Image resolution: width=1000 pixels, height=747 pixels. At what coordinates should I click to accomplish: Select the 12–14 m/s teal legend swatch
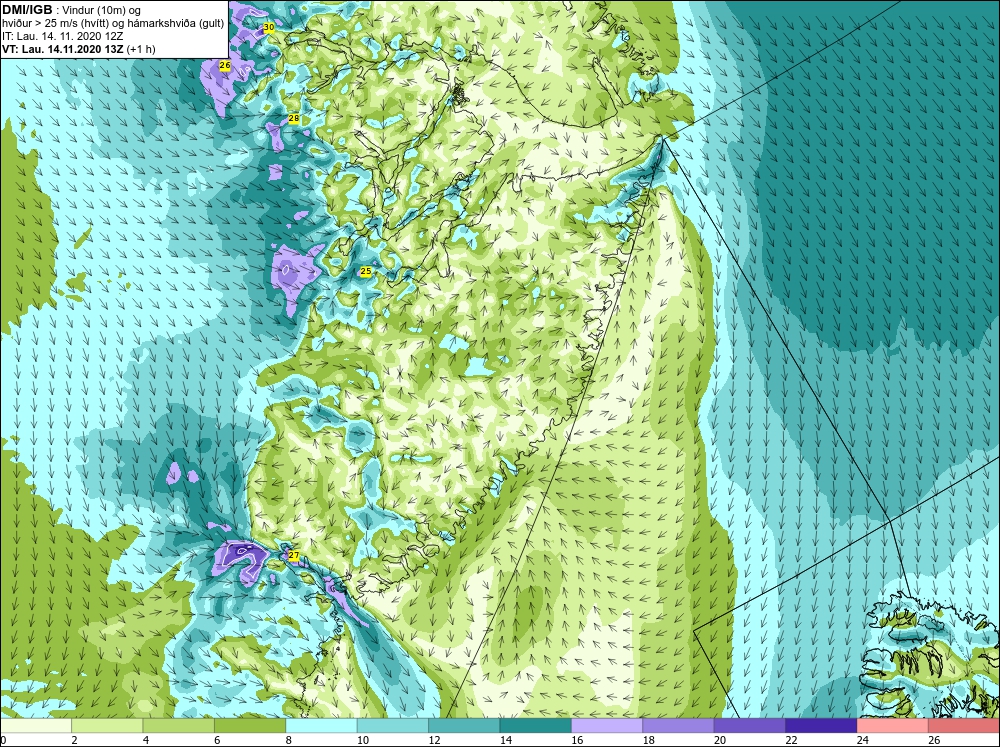[x=464, y=726]
